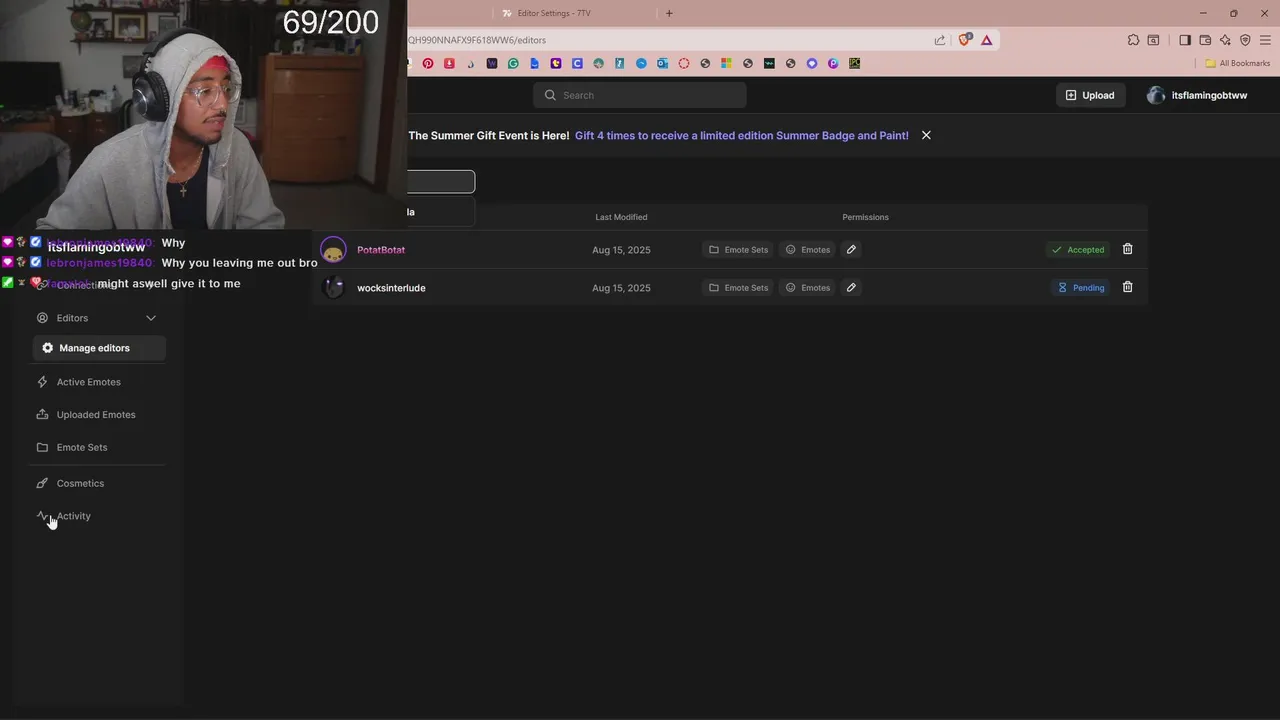
Task: Click the Cosmetics brush icon
Action: coord(42,483)
